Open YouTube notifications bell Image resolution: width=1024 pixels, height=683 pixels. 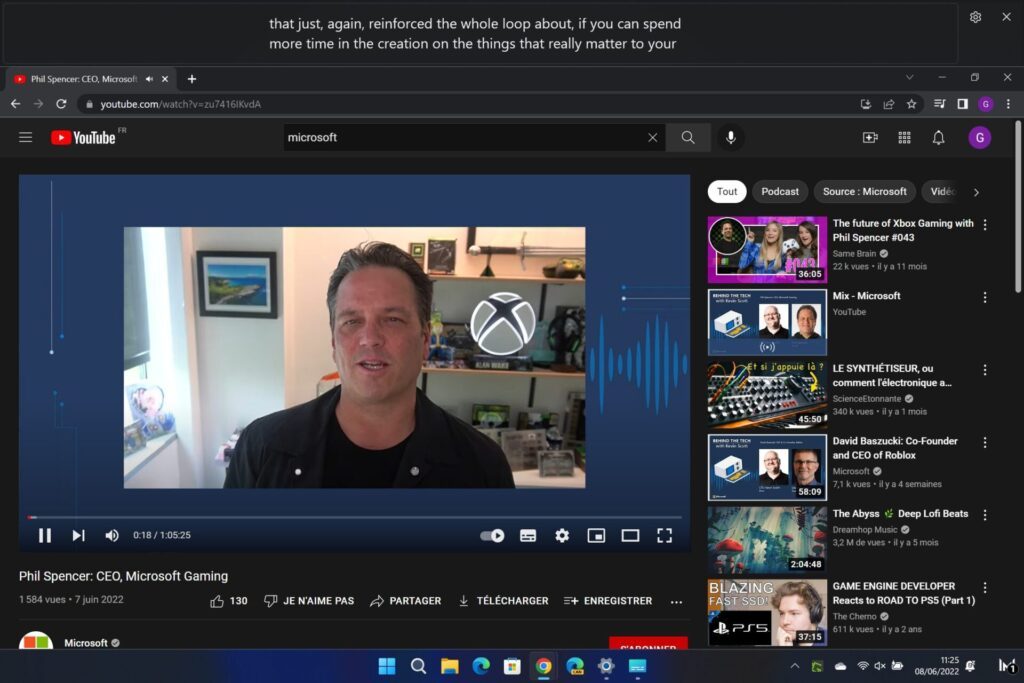point(938,138)
